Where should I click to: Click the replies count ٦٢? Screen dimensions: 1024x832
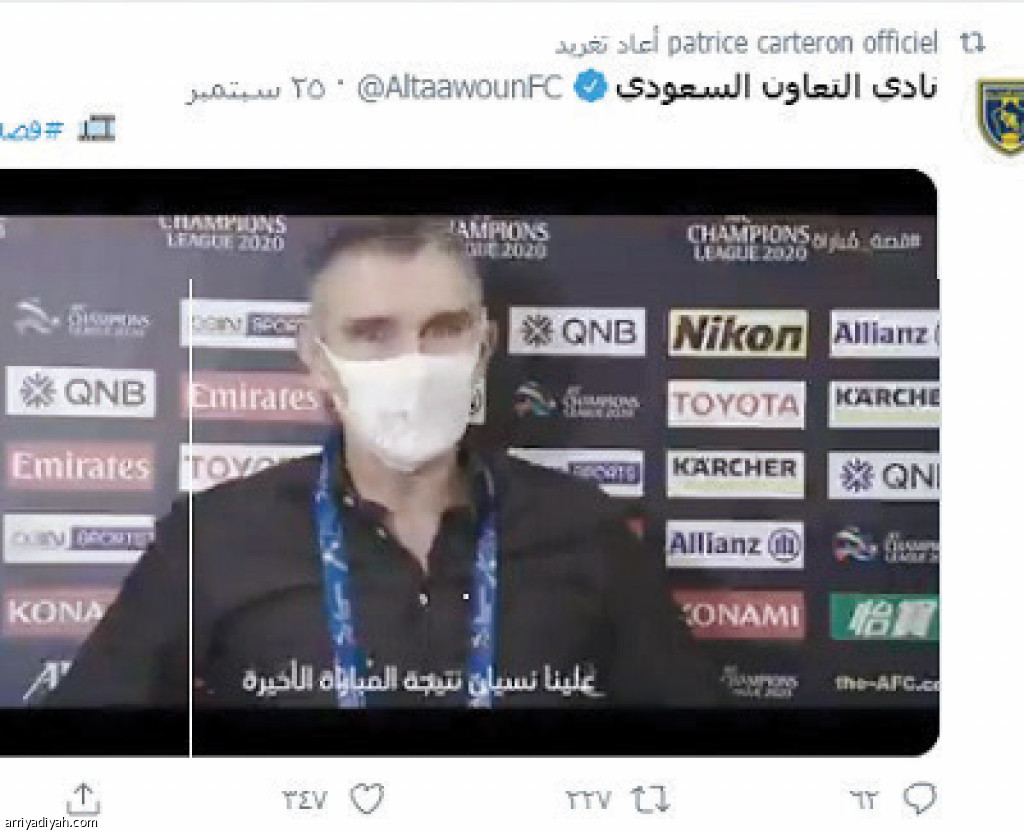tap(865, 799)
